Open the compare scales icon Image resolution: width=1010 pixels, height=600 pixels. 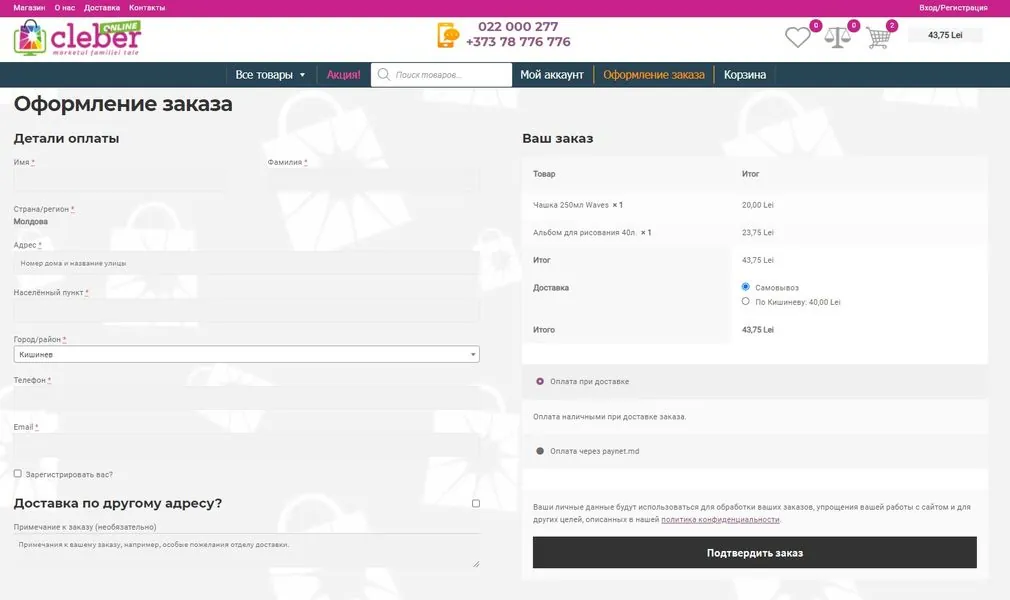[x=837, y=37]
